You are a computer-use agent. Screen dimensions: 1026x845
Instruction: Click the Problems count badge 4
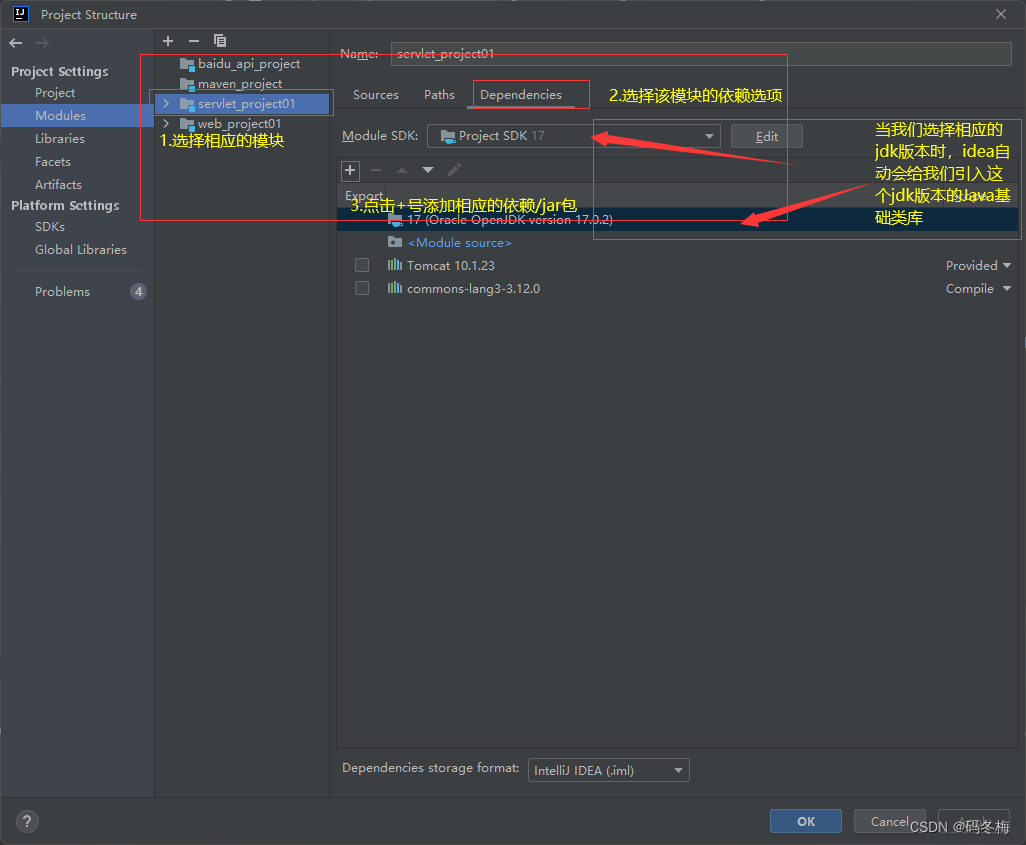(x=138, y=291)
